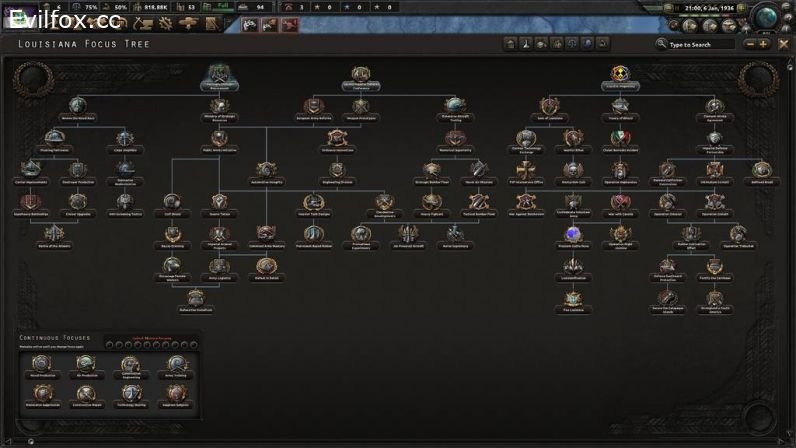Open the Construction crane tab in top bar

[144, 23]
